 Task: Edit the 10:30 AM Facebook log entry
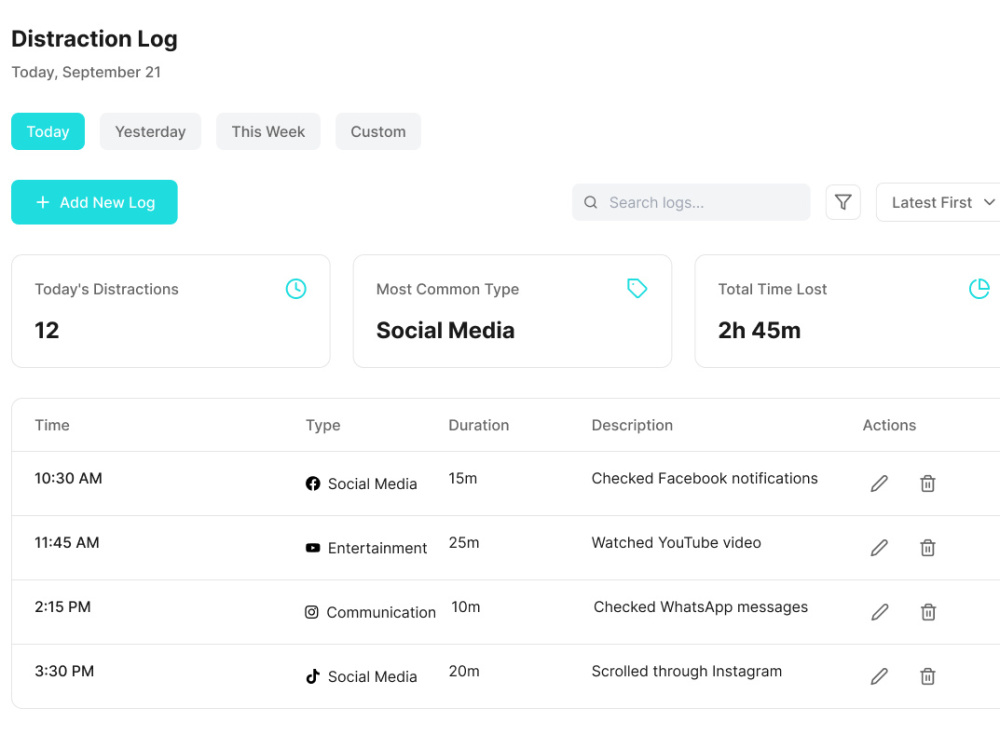[x=879, y=484]
